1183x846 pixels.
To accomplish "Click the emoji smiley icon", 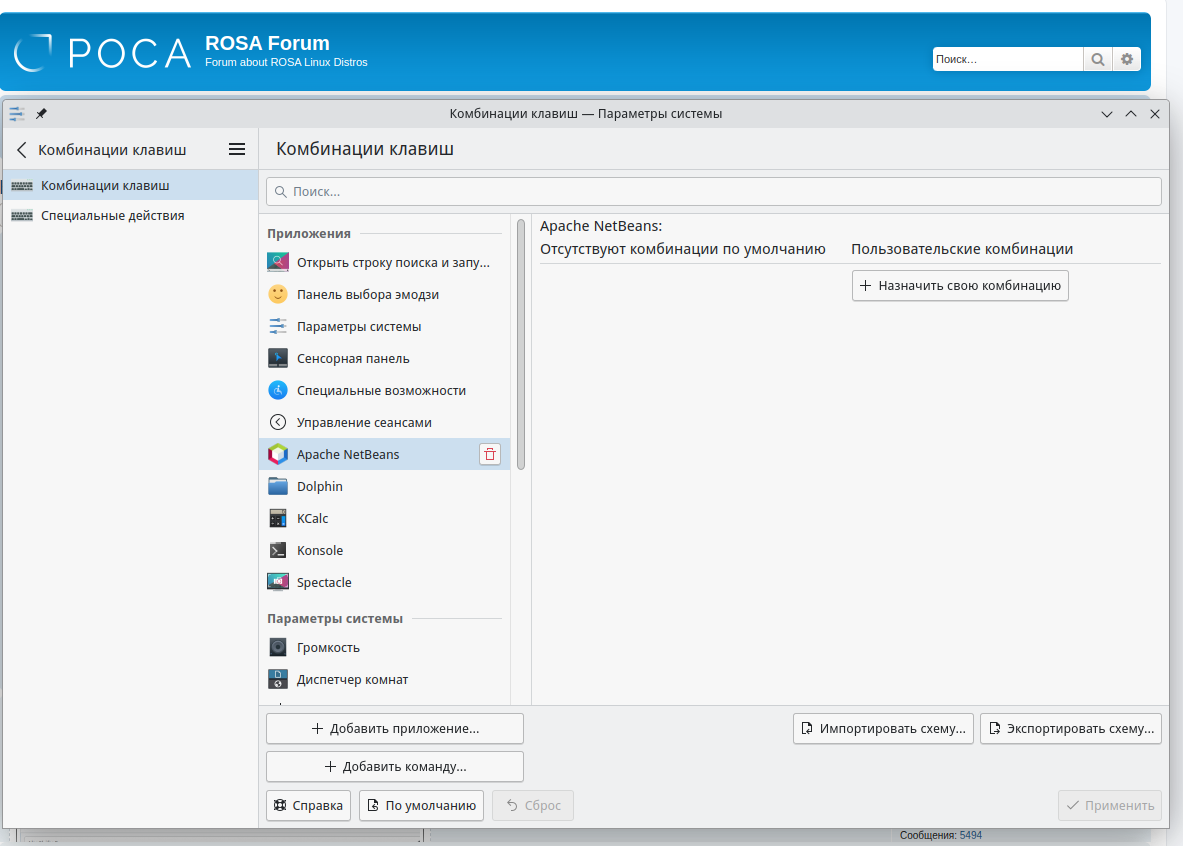I will [x=278, y=294].
